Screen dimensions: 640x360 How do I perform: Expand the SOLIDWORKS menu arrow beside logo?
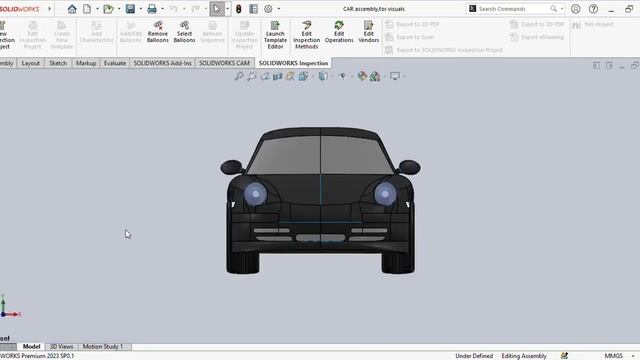pyautogui.click(x=49, y=9)
